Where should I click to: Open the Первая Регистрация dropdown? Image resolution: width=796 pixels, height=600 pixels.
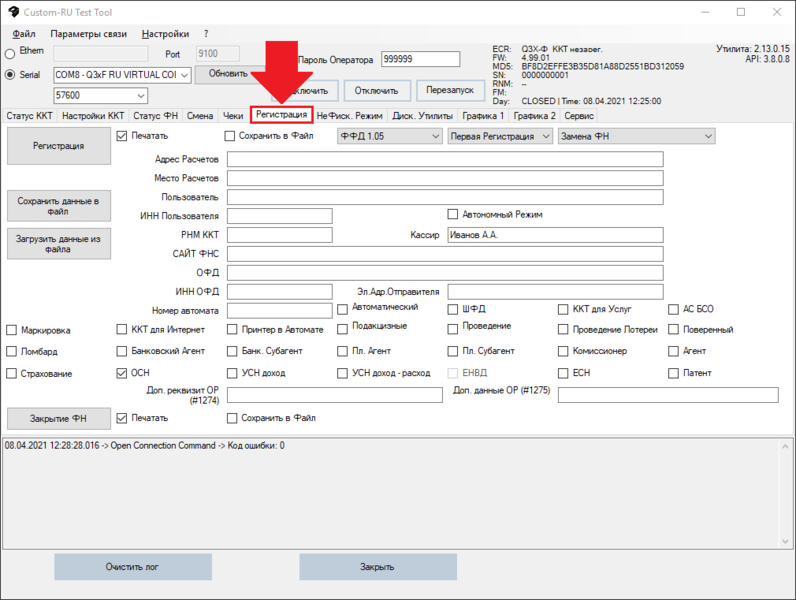pyautogui.click(x=499, y=136)
